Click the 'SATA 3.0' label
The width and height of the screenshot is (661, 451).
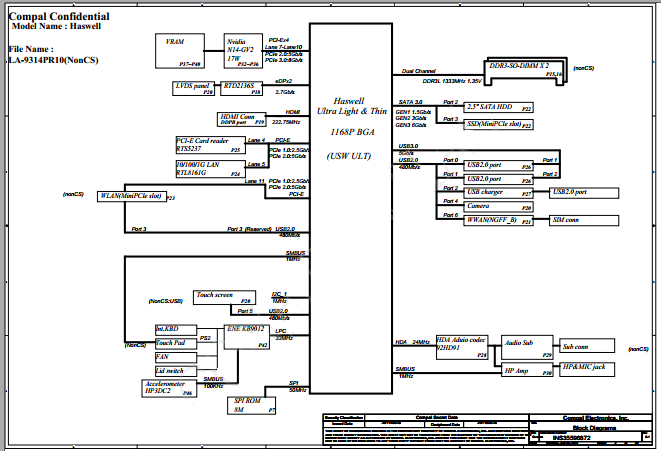410,102
